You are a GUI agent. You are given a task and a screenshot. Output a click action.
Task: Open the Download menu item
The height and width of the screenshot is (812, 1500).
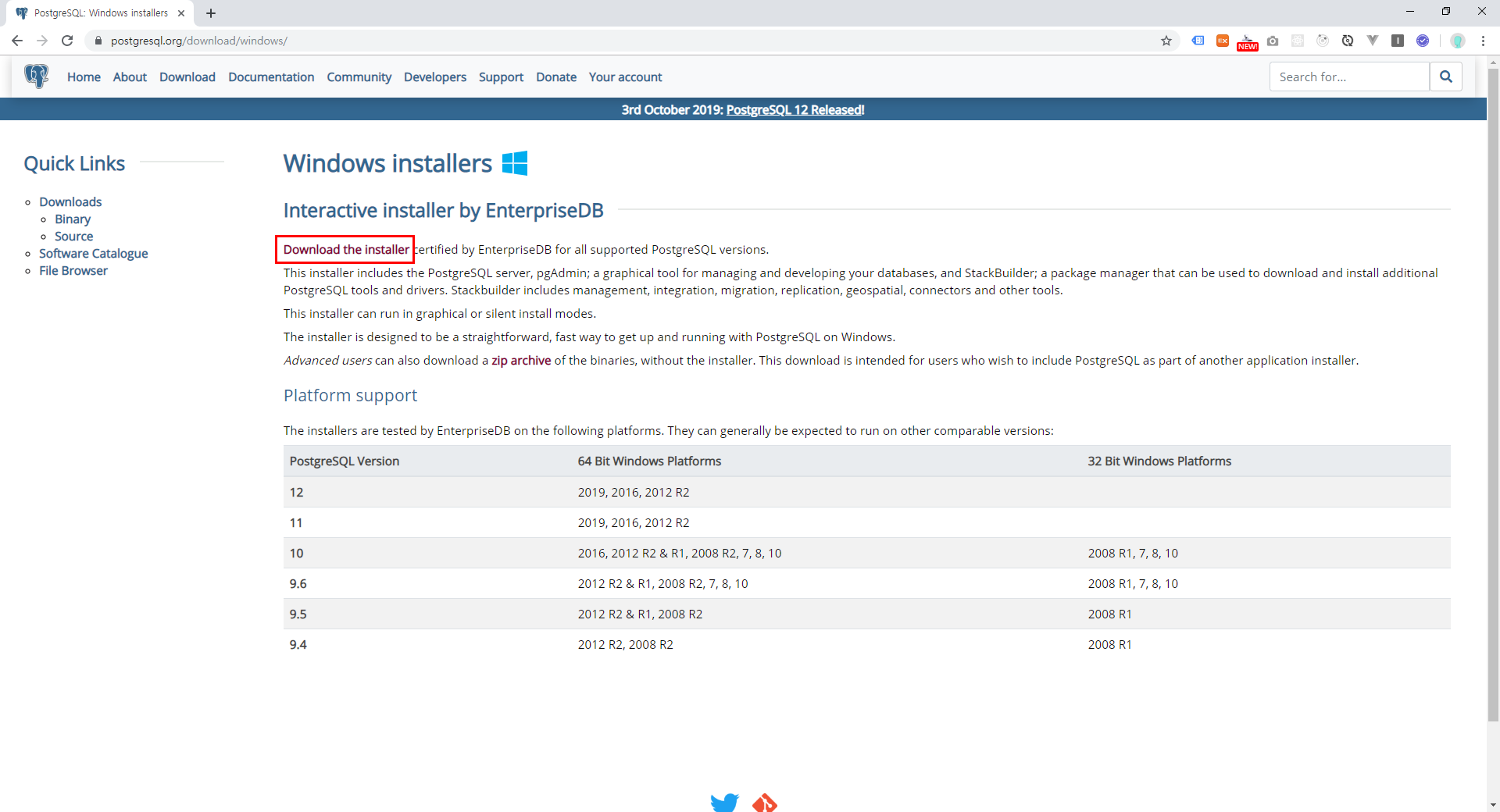pos(187,77)
